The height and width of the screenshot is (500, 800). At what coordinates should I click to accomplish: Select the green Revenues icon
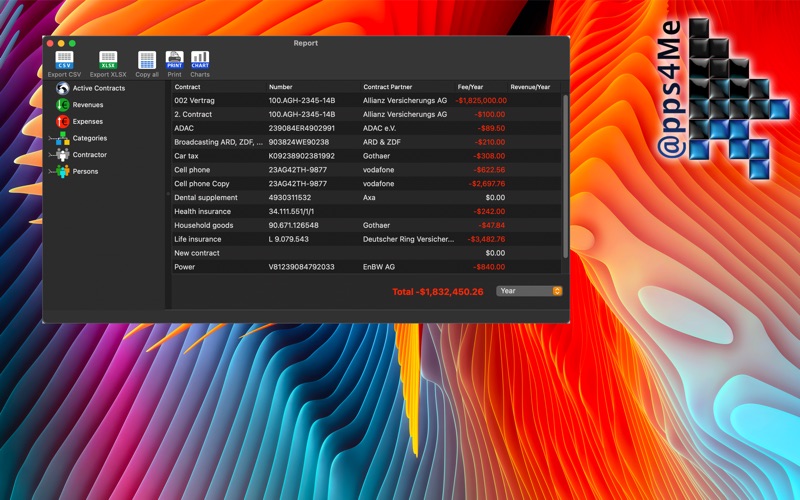[x=63, y=105]
